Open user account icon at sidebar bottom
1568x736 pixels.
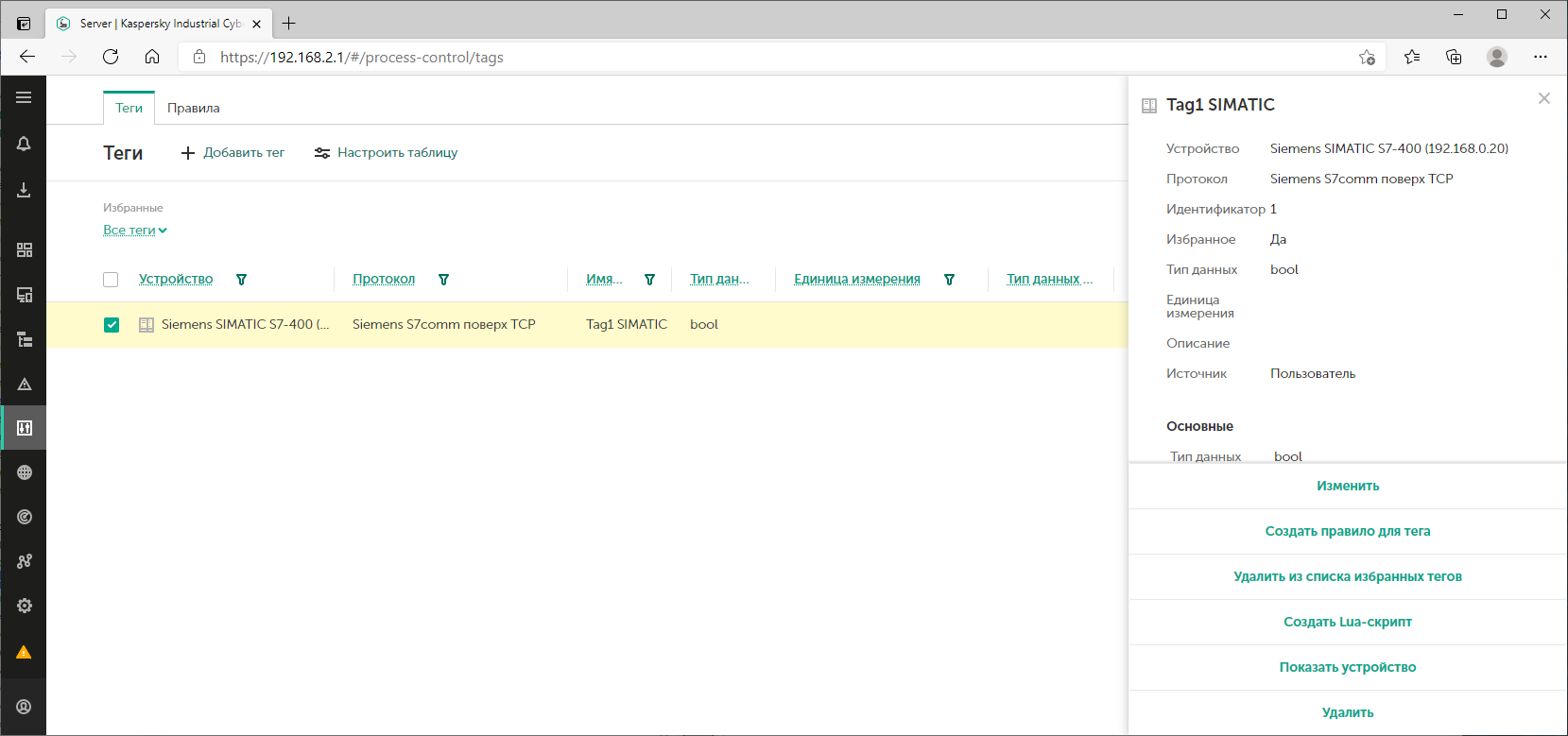coord(24,707)
